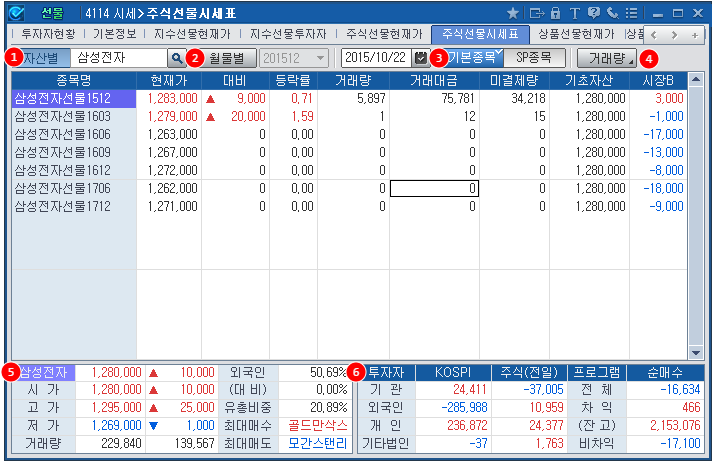
Task: Click the 시장B column header
Action: pos(658,80)
